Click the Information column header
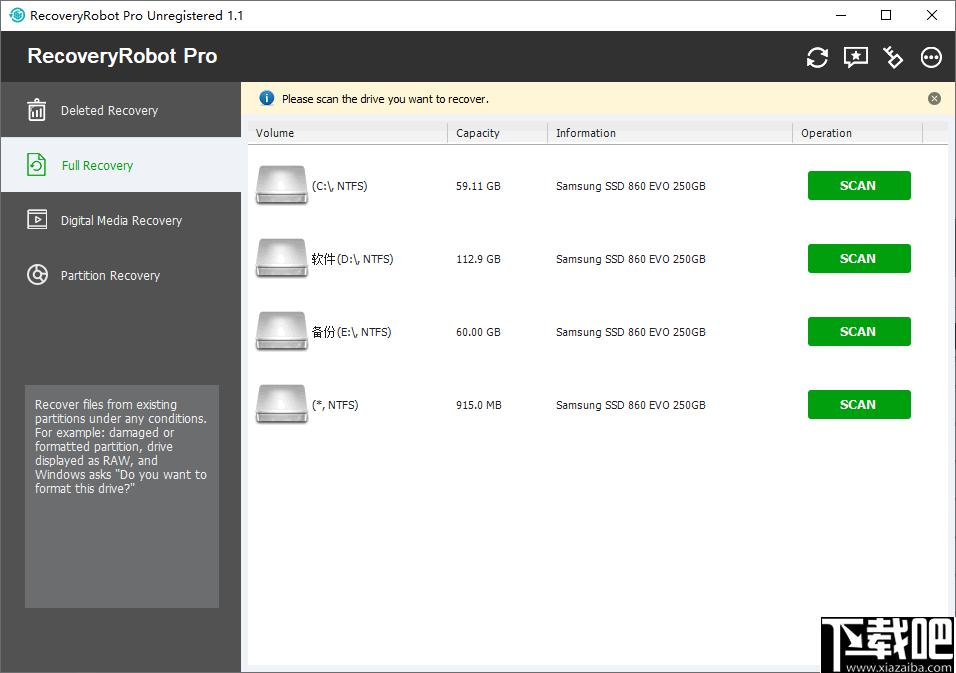The width and height of the screenshot is (956, 673). [x=670, y=133]
